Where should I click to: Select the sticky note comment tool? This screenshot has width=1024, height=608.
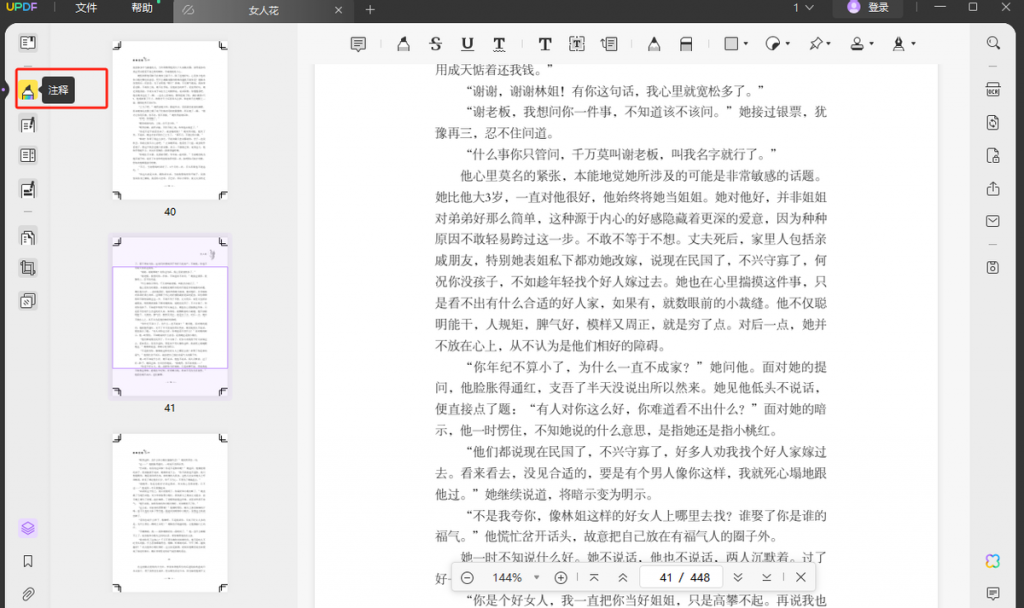(358, 44)
